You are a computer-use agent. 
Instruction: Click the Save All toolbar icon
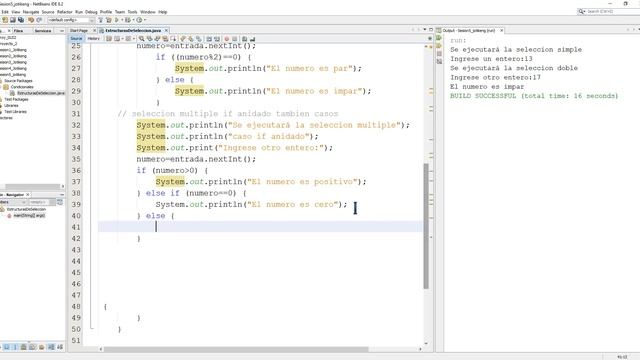(21, 20)
